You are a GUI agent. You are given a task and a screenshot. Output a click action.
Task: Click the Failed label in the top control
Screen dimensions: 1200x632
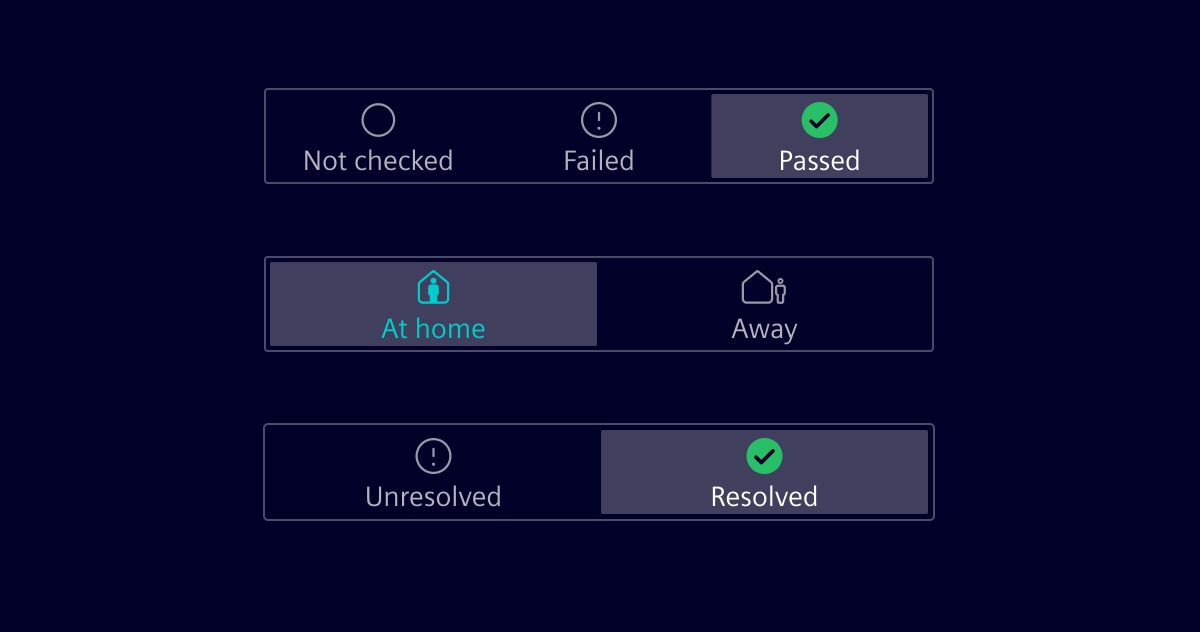pyautogui.click(x=598, y=160)
